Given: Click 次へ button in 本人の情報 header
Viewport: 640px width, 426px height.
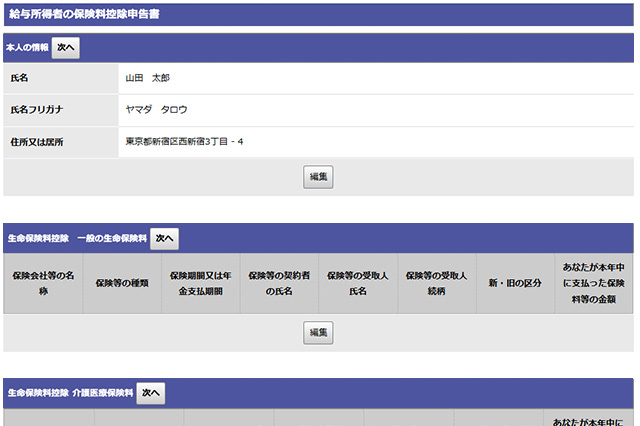Looking at the screenshot, I should click(x=65, y=47).
